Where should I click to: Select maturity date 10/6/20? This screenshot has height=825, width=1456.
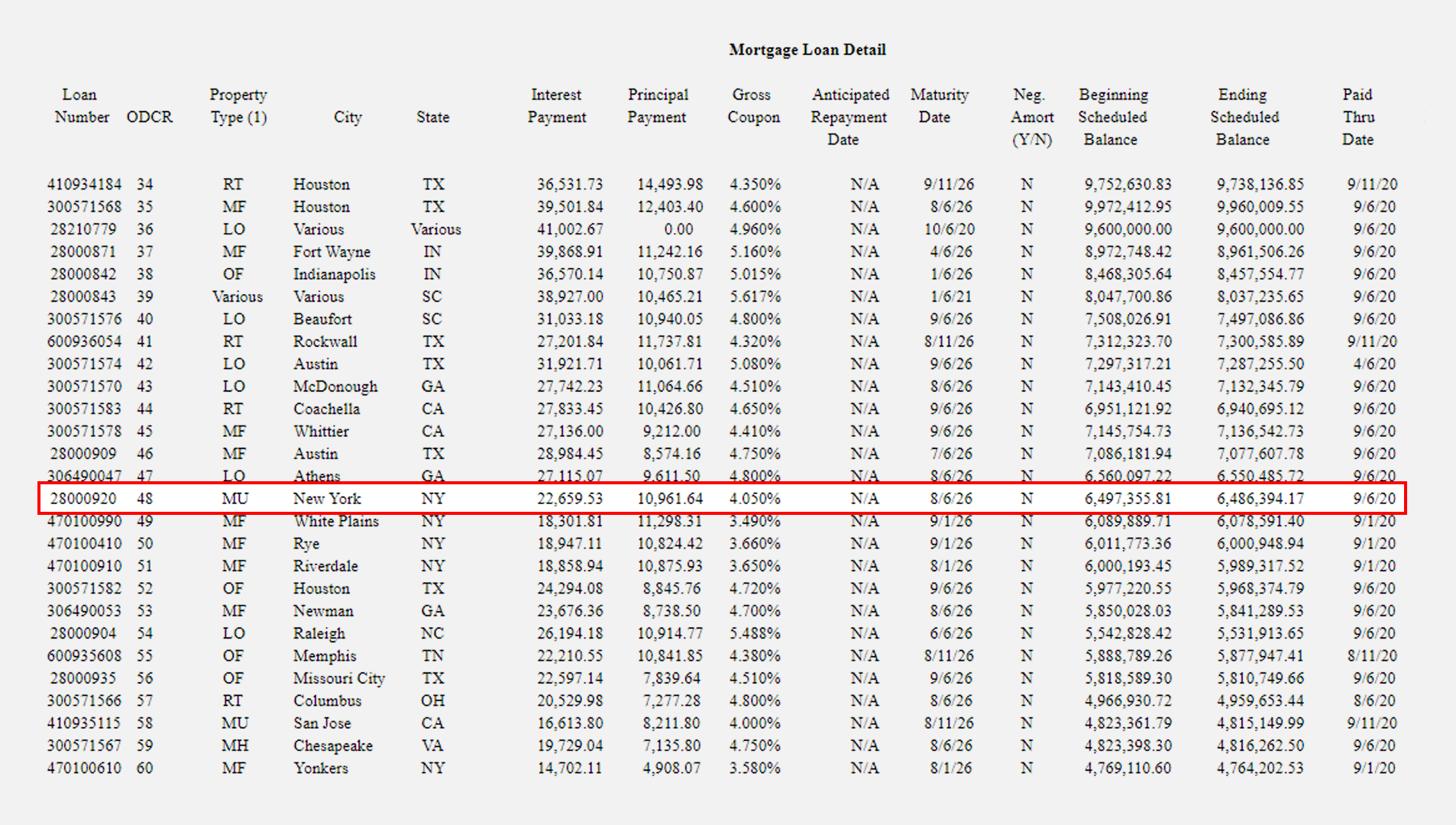click(950, 229)
